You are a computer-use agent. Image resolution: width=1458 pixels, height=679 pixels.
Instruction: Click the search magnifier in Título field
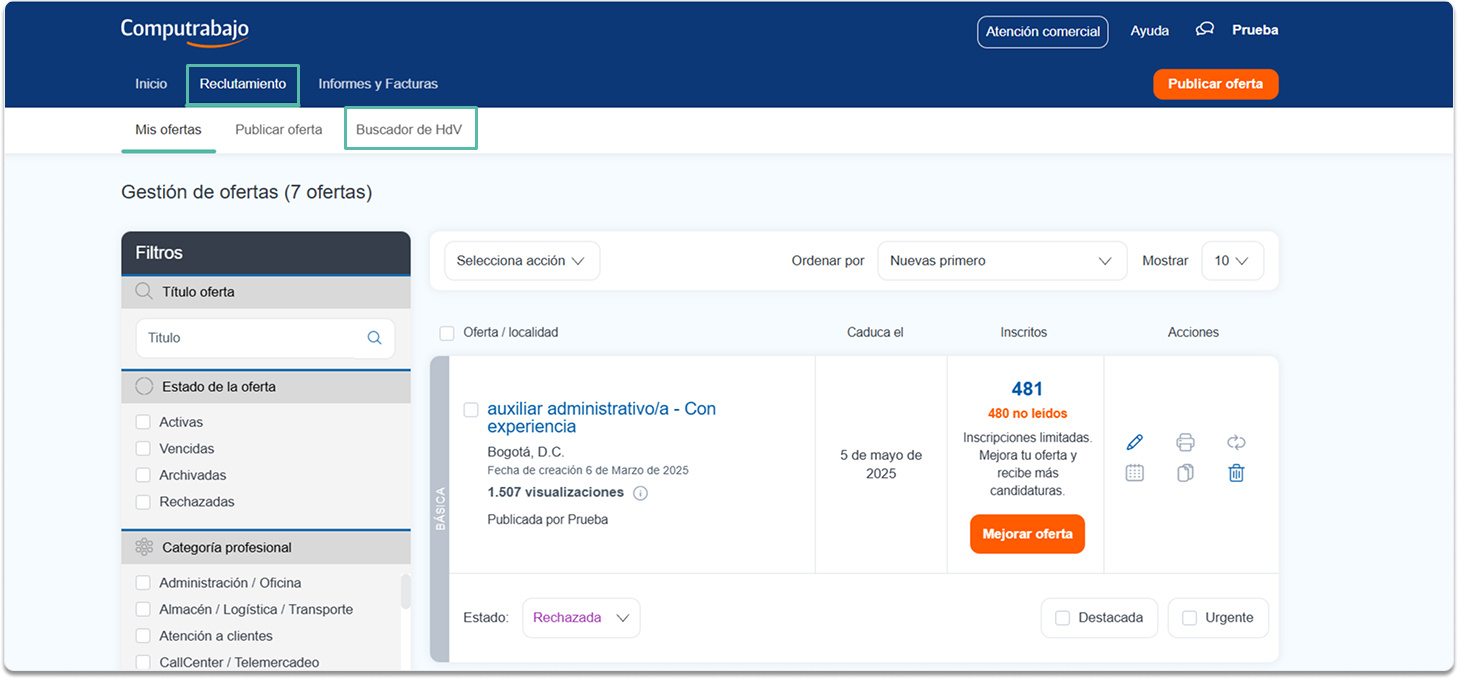[374, 338]
